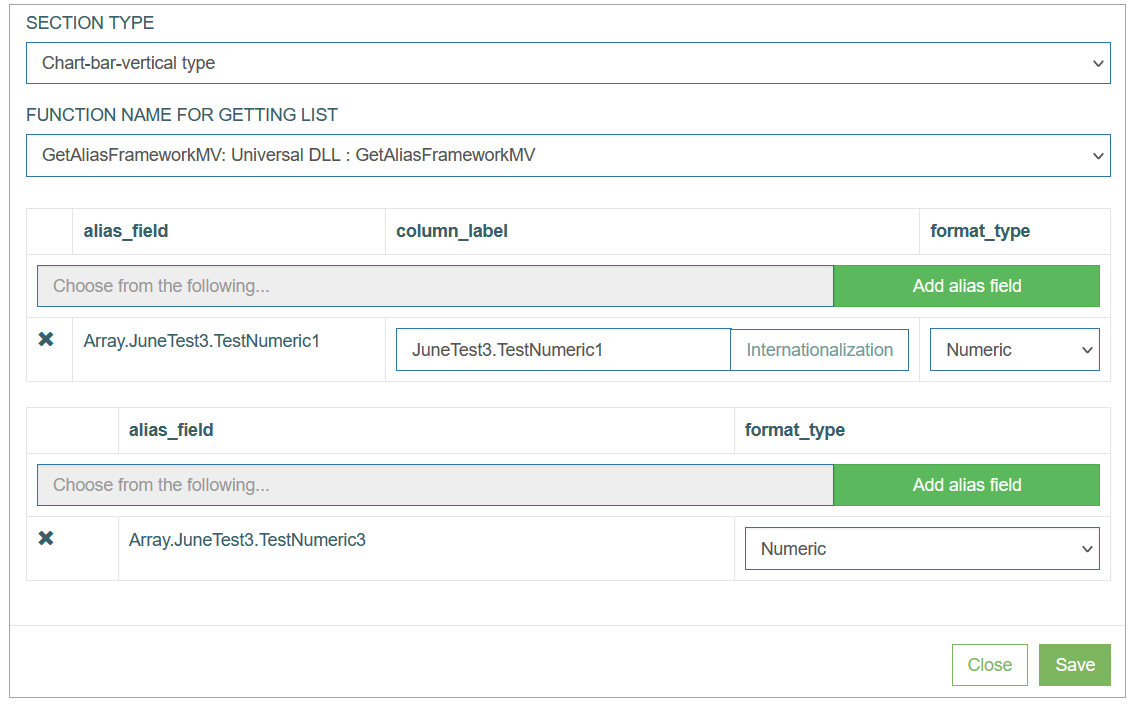The width and height of the screenshot is (1133, 705).
Task: Click the second table's alias_field header
Action: coord(171,430)
